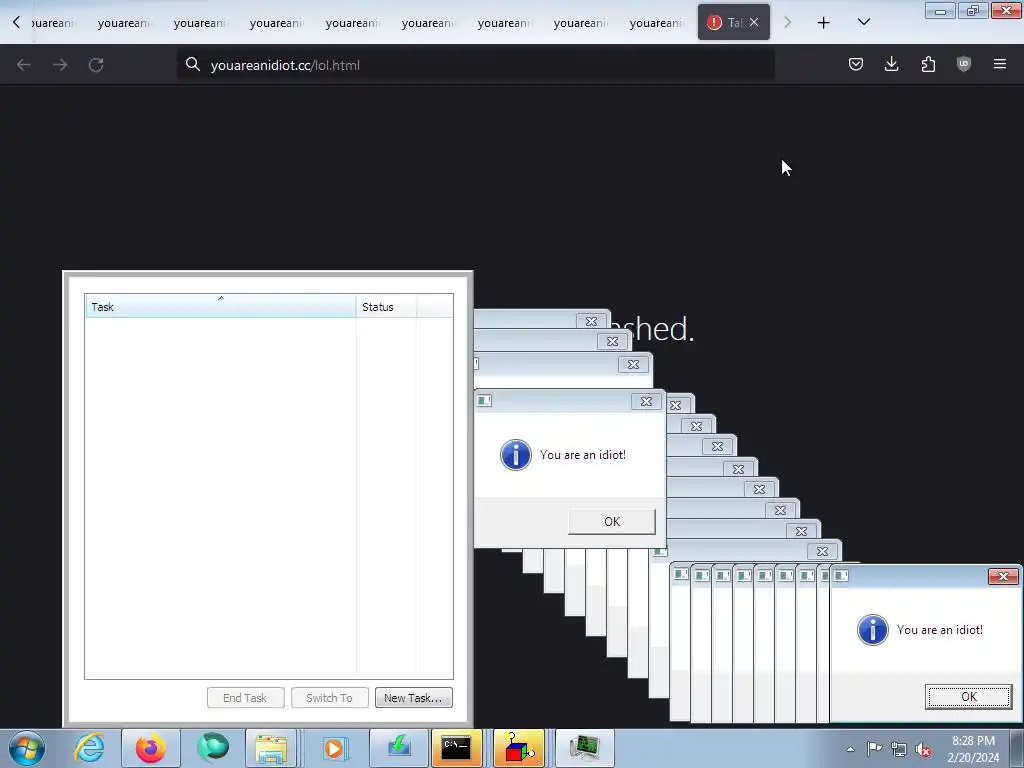Close the active tab with its X
Image resolution: width=1024 pixels, height=768 pixels.
pyautogui.click(x=754, y=22)
